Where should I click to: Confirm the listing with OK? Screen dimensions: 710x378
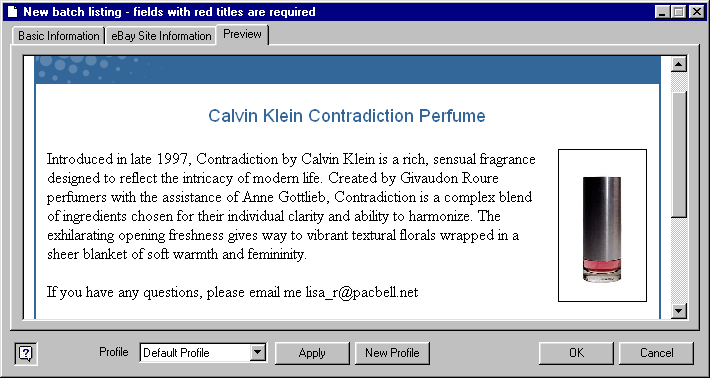576,353
